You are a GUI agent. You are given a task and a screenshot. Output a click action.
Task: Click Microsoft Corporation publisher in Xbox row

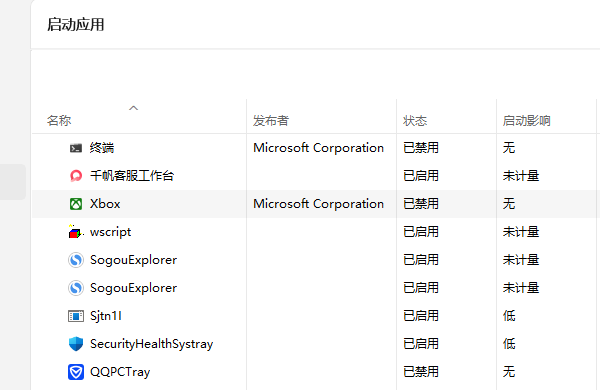click(x=318, y=204)
